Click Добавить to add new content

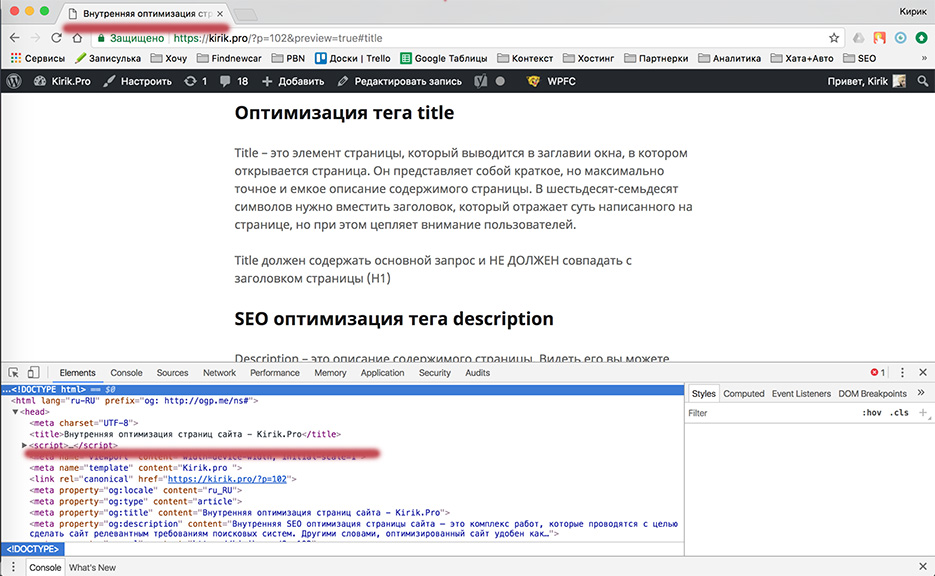point(293,81)
